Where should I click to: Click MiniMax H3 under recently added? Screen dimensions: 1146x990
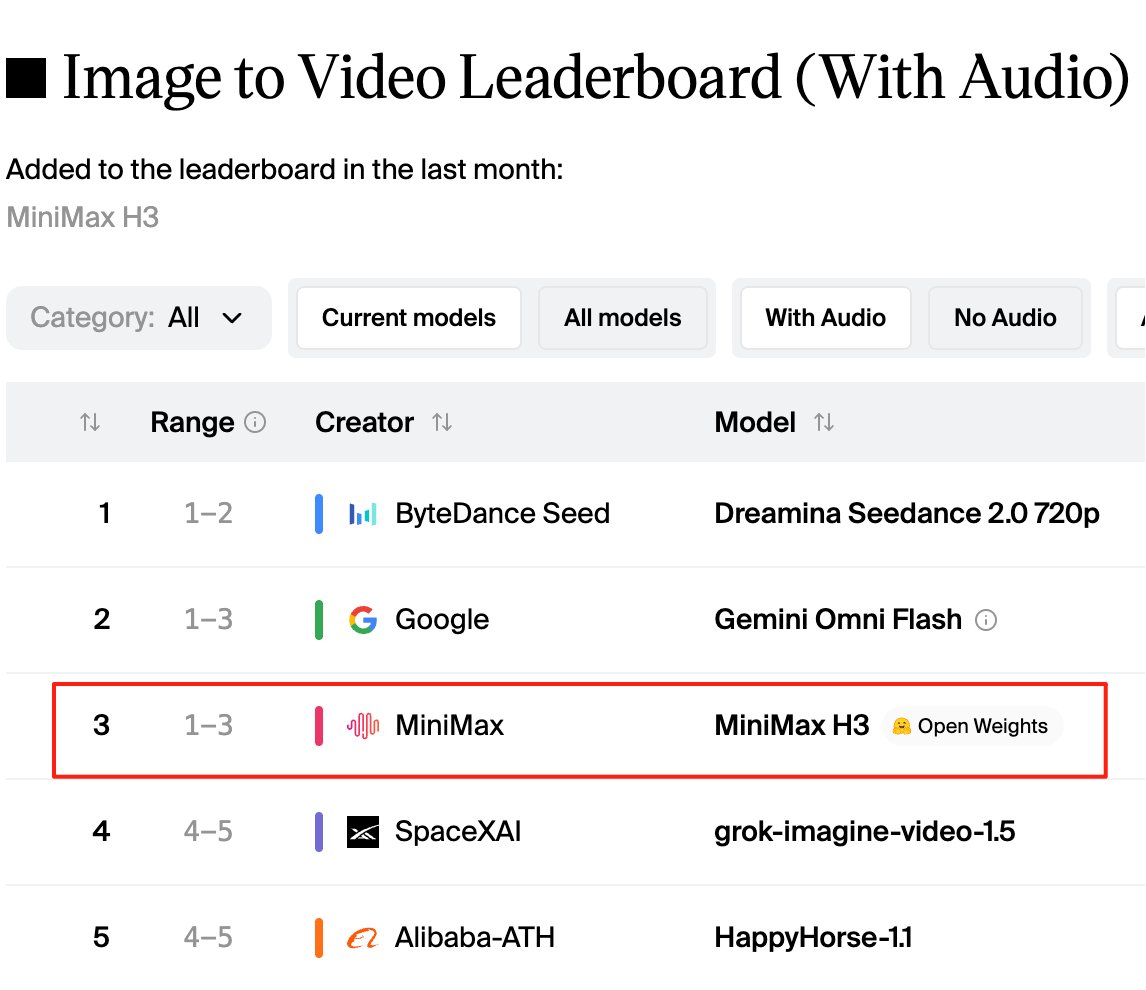pyautogui.click(x=83, y=217)
